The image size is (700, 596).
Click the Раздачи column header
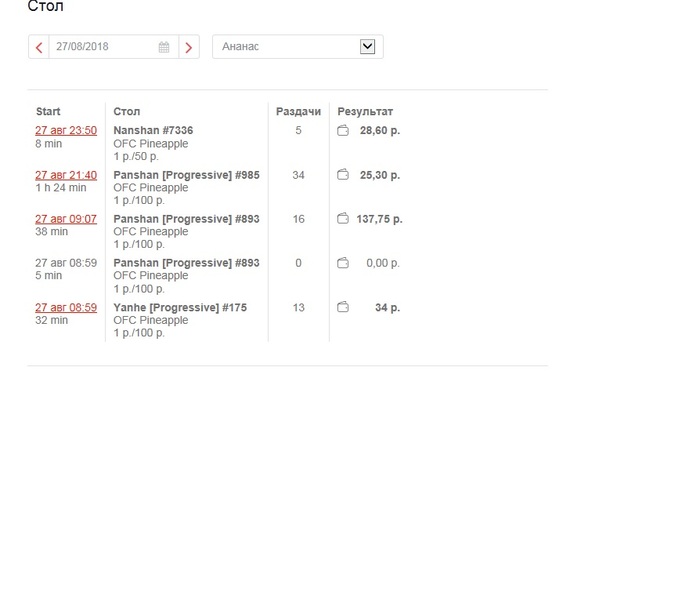298,112
